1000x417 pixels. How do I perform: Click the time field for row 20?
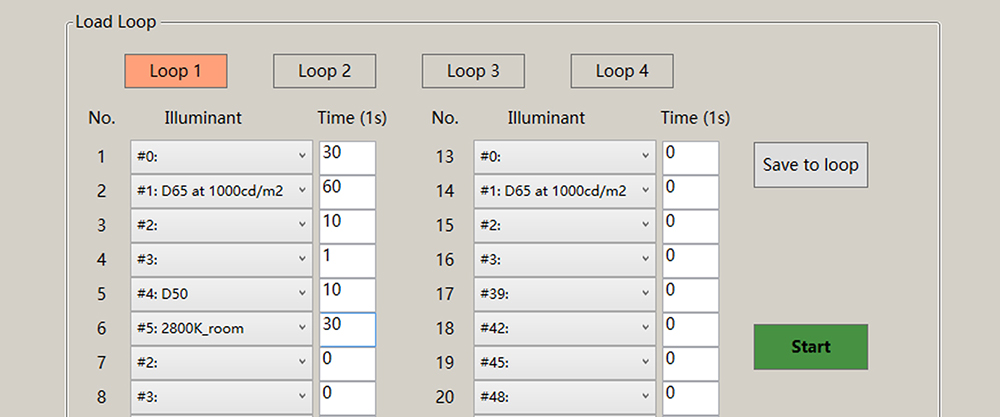(691, 399)
